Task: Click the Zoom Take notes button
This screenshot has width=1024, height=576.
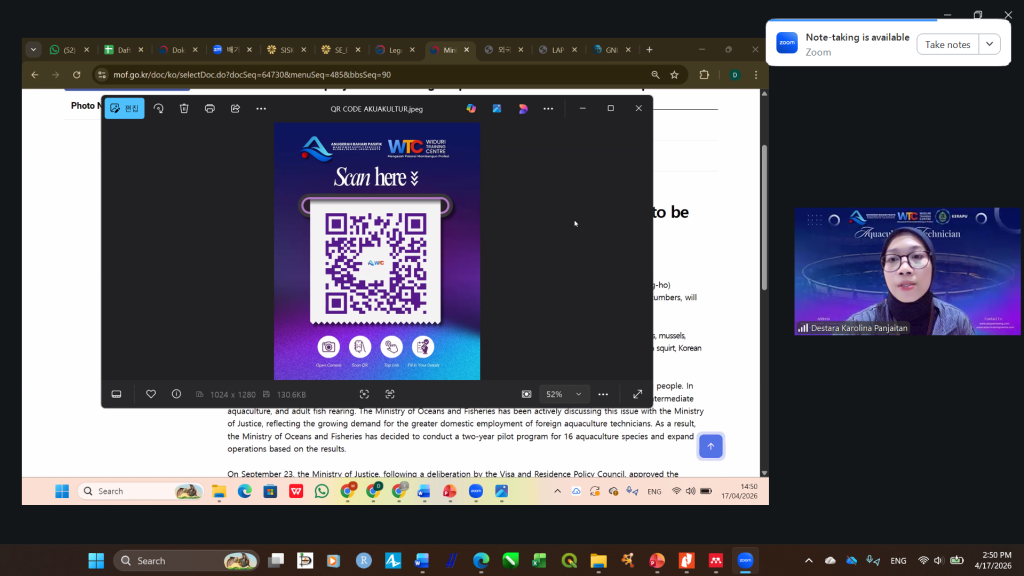Action: (x=947, y=44)
